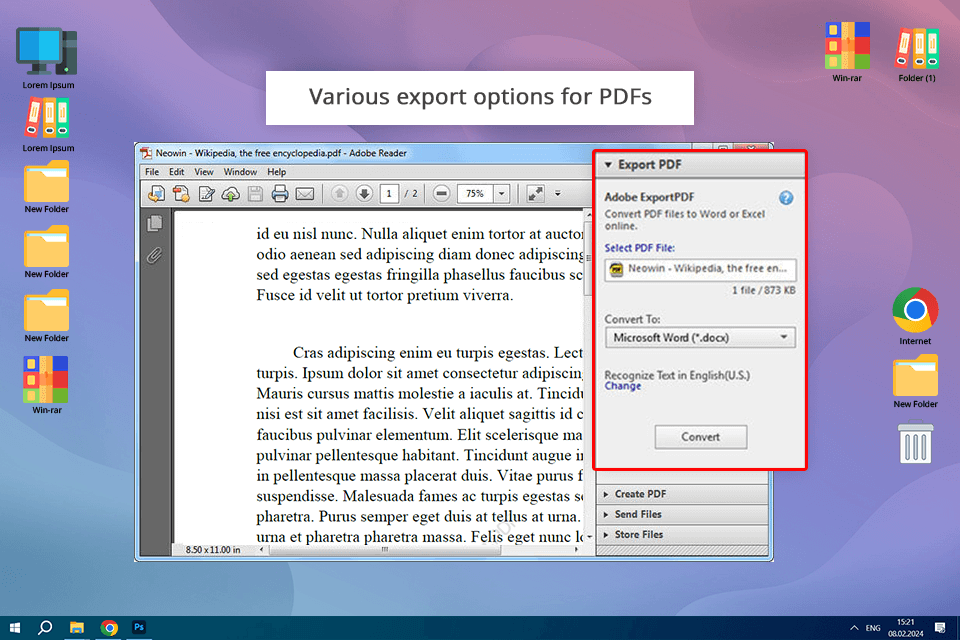Image resolution: width=960 pixels, height=640 pixels.
Task: Click the 75% zoom value field
Action: [475, 194]
